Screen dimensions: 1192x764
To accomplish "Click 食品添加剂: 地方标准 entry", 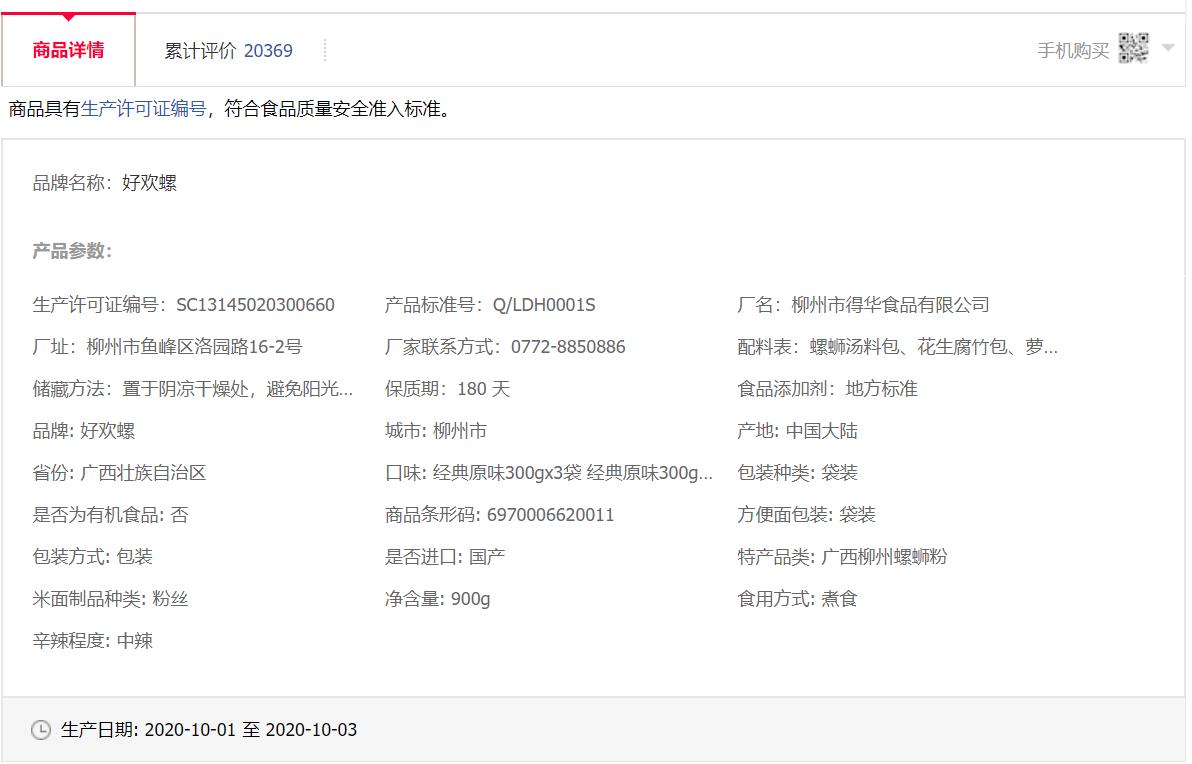I will pos(827,388).
